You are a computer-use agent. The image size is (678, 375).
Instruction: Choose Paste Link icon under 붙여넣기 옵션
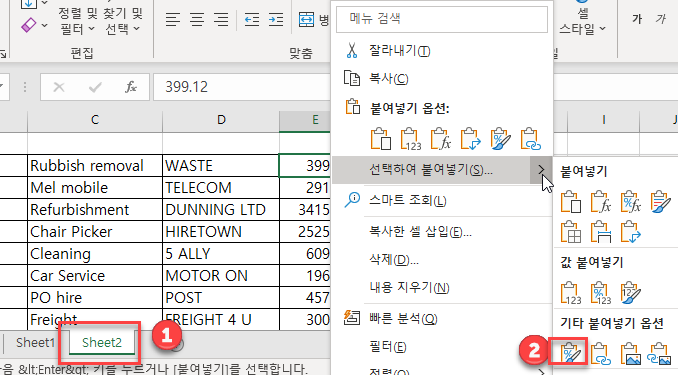click(x=531, y=139)
